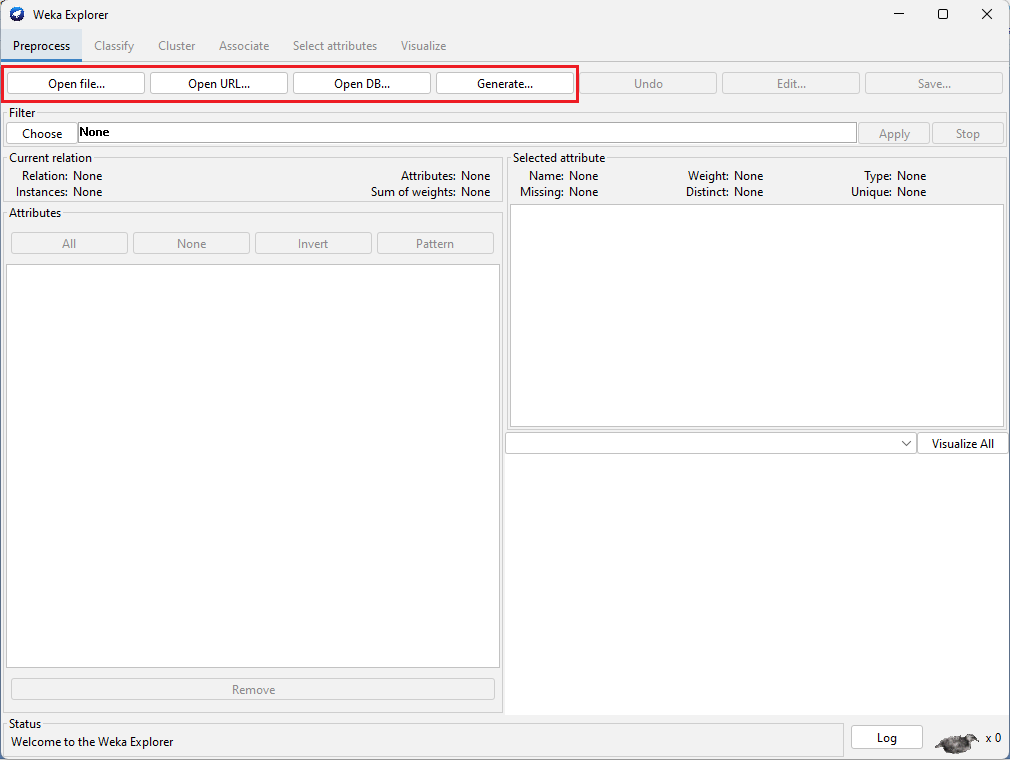Click the Generate... button

coord(505,84)
